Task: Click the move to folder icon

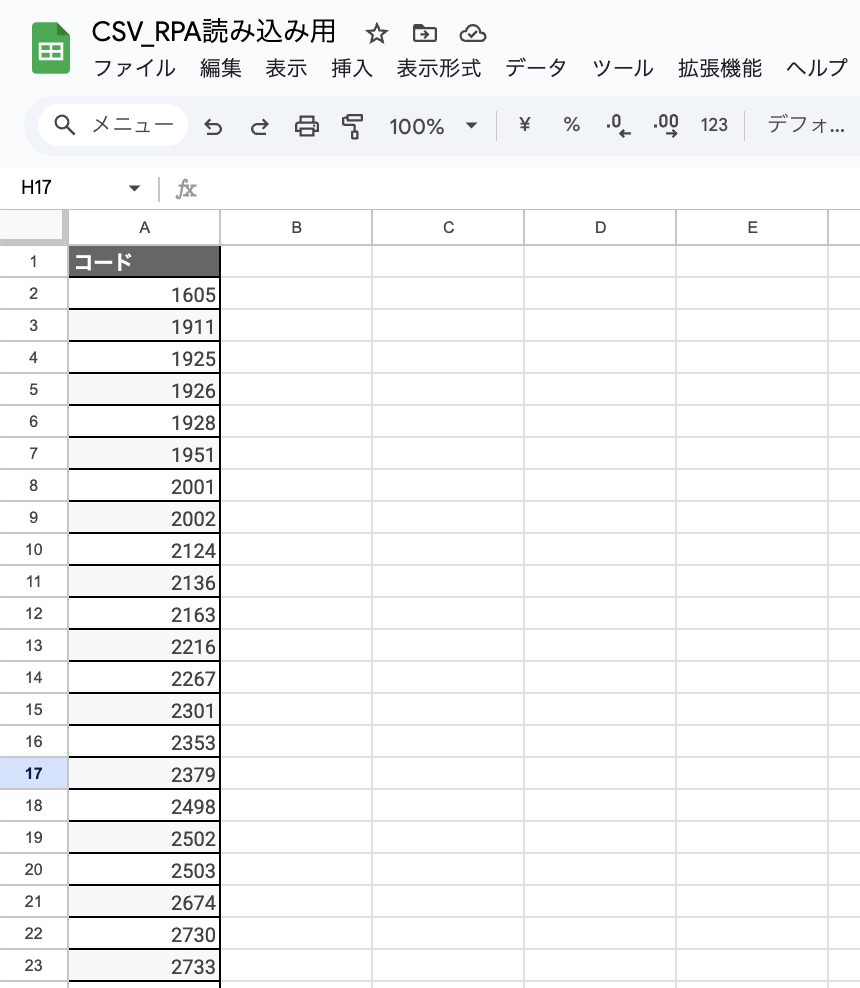Action: point(424,34)
